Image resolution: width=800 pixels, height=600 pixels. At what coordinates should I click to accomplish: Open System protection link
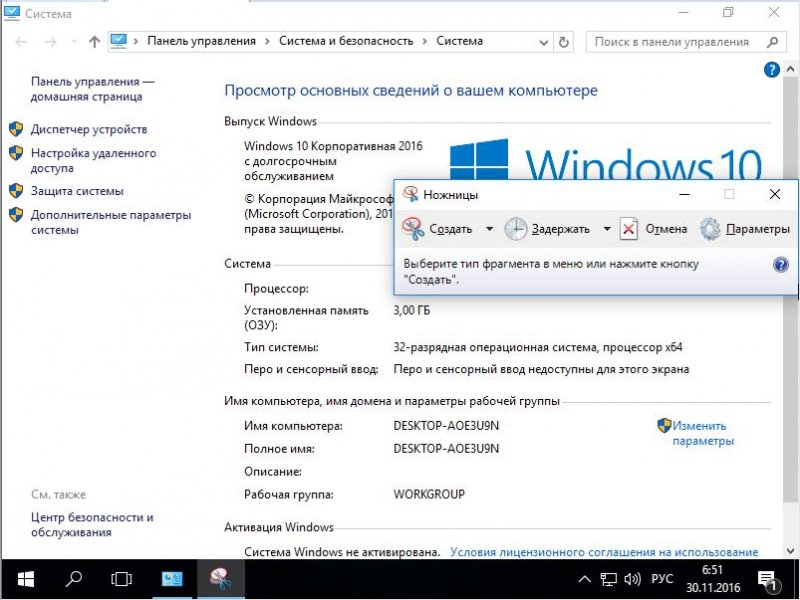(x=77, y=191)
